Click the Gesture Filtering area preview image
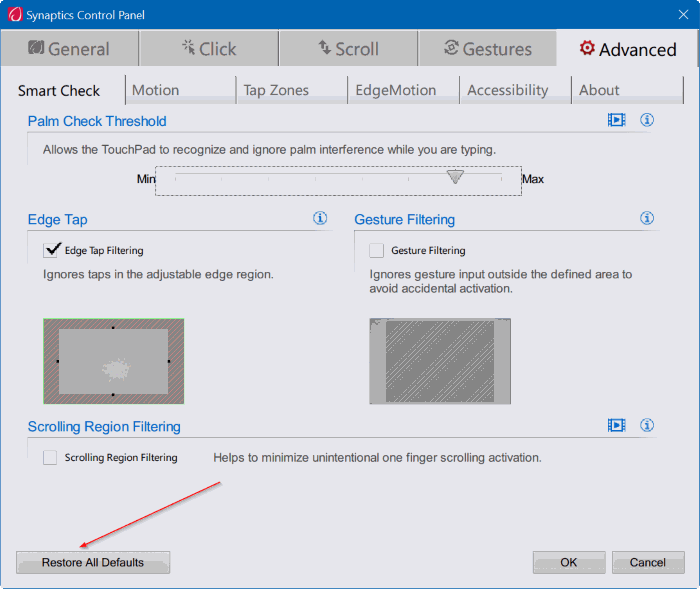The width and height of the screenshot is (700, 589). 440,361
